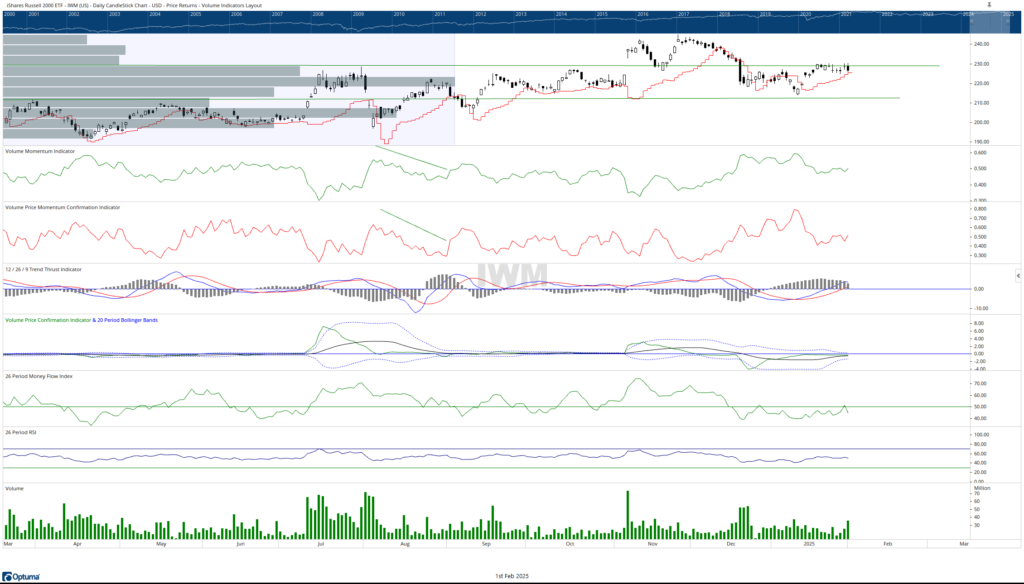Select the Volume Momentum Indicator label
Viewport: 1024px width, 584px height.
coord(40,151)
